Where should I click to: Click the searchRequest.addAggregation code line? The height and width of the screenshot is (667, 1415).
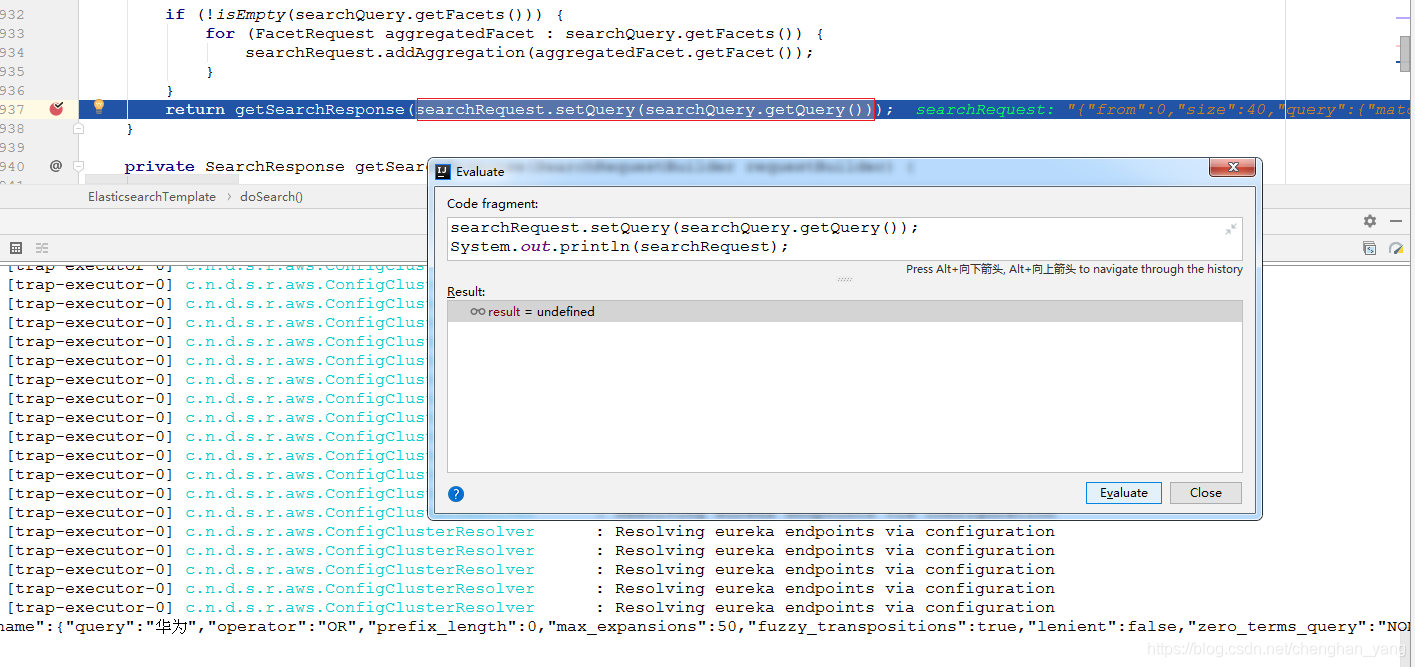pyautogui.click(x=529, y=52)
